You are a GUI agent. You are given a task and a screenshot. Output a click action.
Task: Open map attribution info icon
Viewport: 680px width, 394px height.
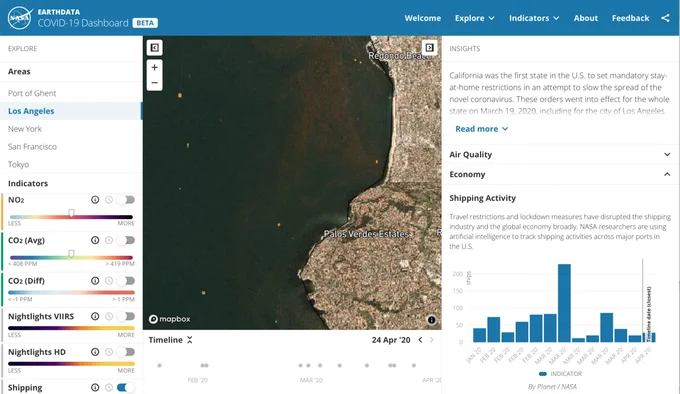432,320
